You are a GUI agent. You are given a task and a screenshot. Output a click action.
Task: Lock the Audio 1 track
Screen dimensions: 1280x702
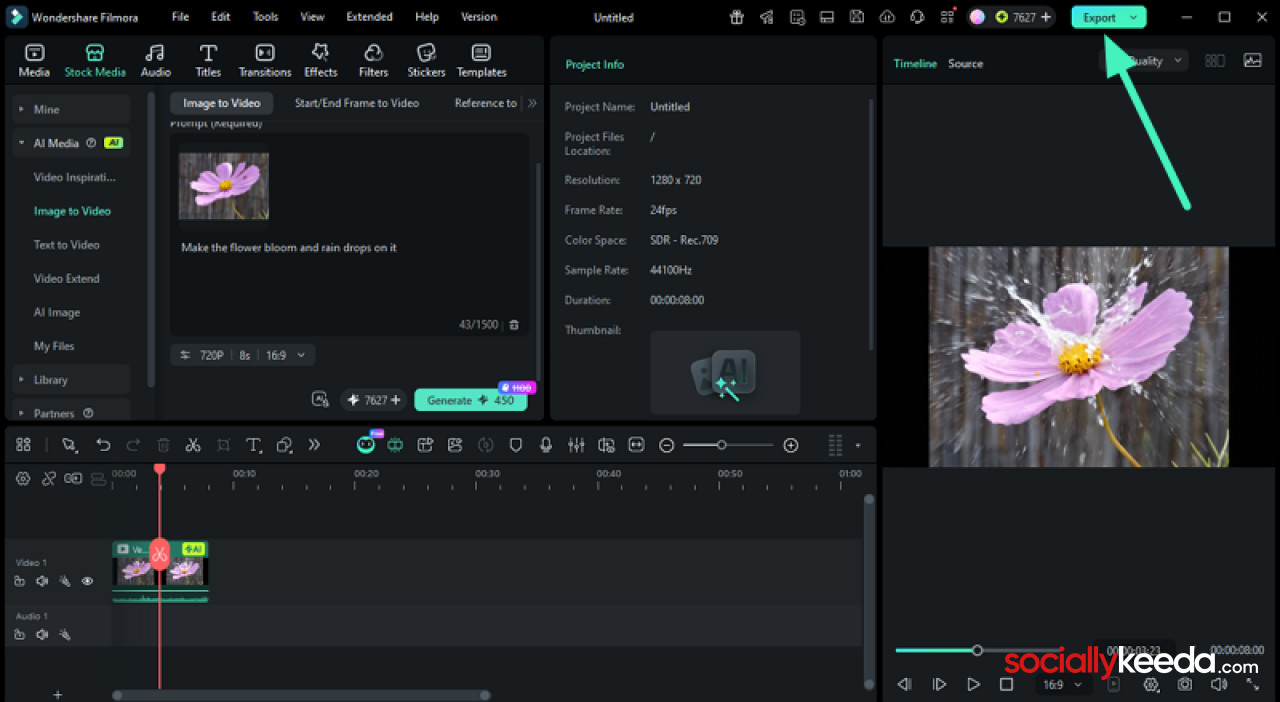pos(20,634)
